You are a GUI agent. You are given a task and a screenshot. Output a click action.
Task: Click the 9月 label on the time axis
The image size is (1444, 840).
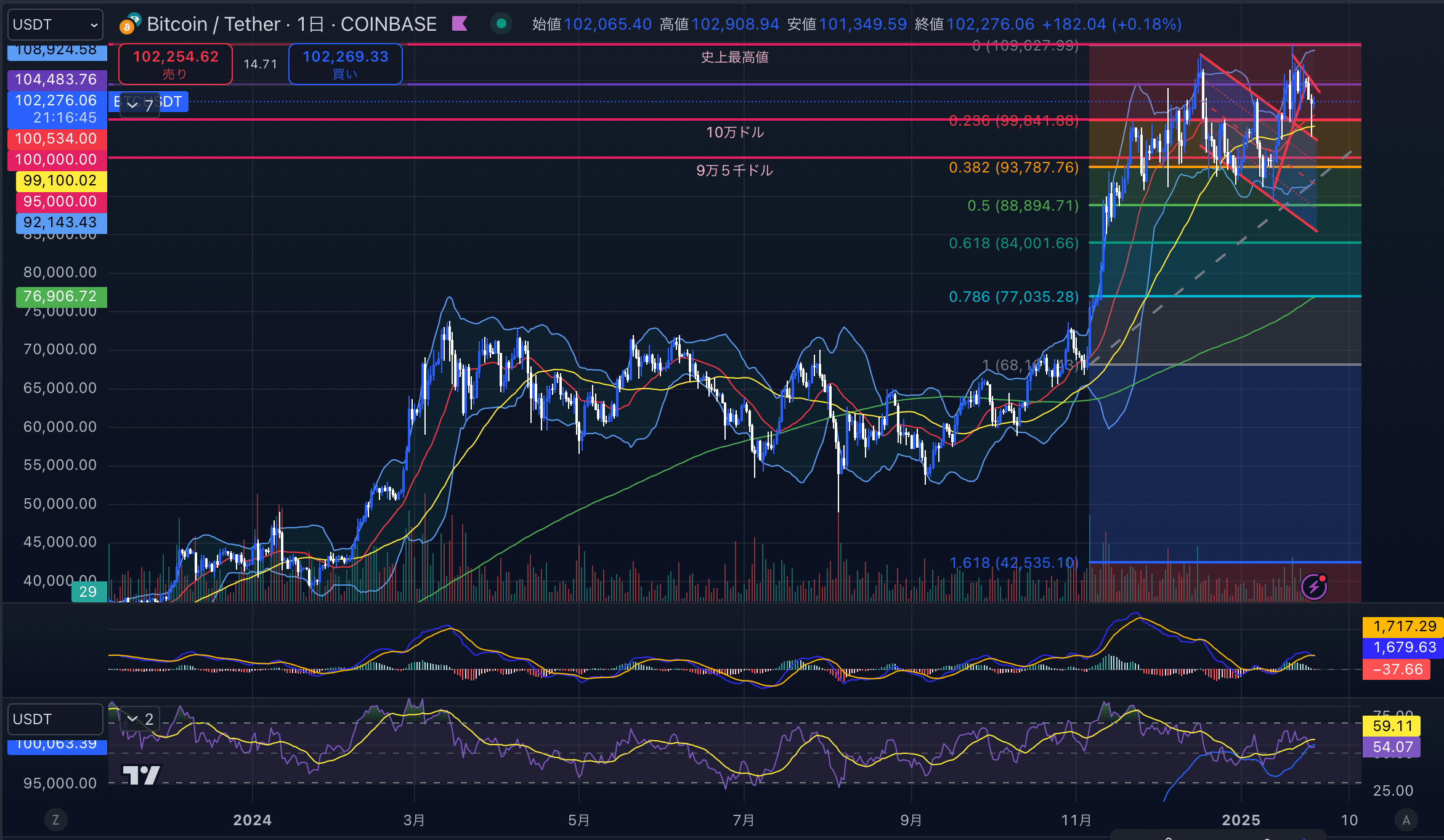pos(911,820)
